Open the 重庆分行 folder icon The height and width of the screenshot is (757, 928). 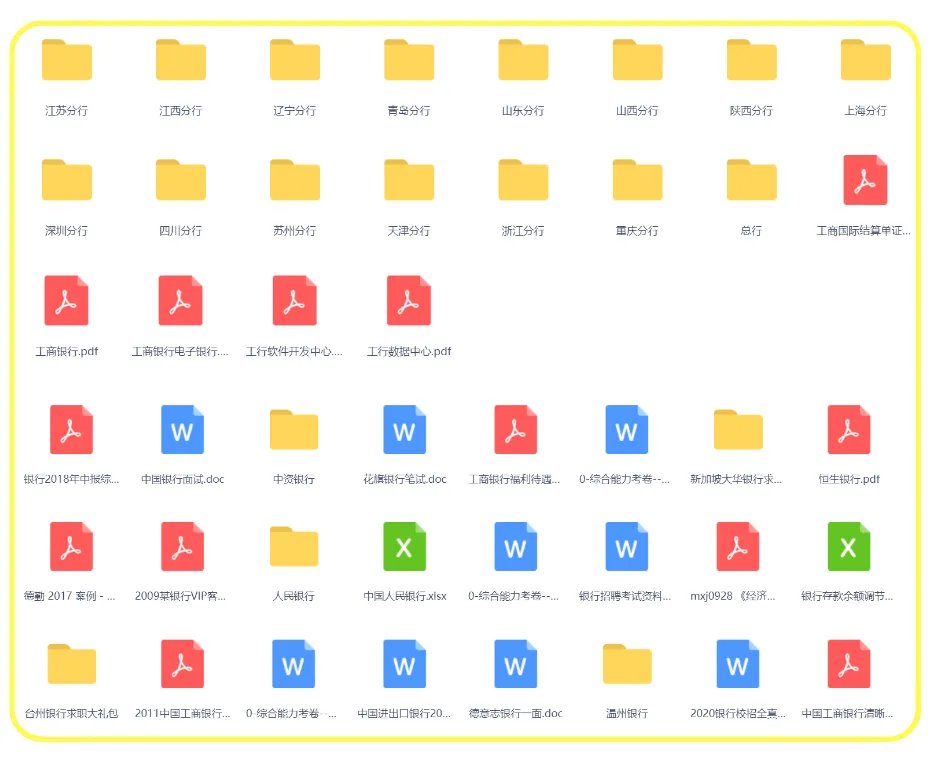637,180
